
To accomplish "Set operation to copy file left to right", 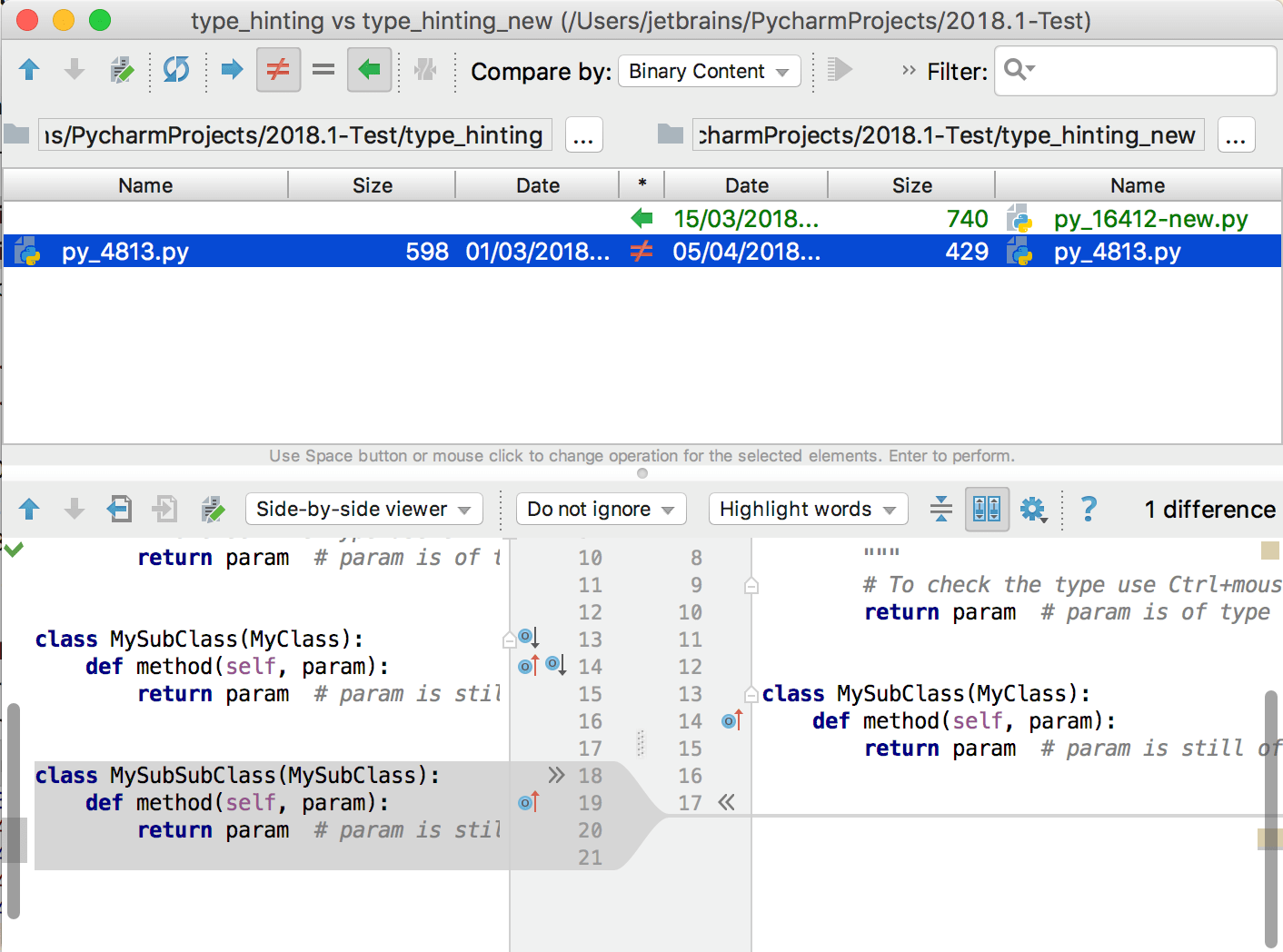I will click(x=232, y=70).
